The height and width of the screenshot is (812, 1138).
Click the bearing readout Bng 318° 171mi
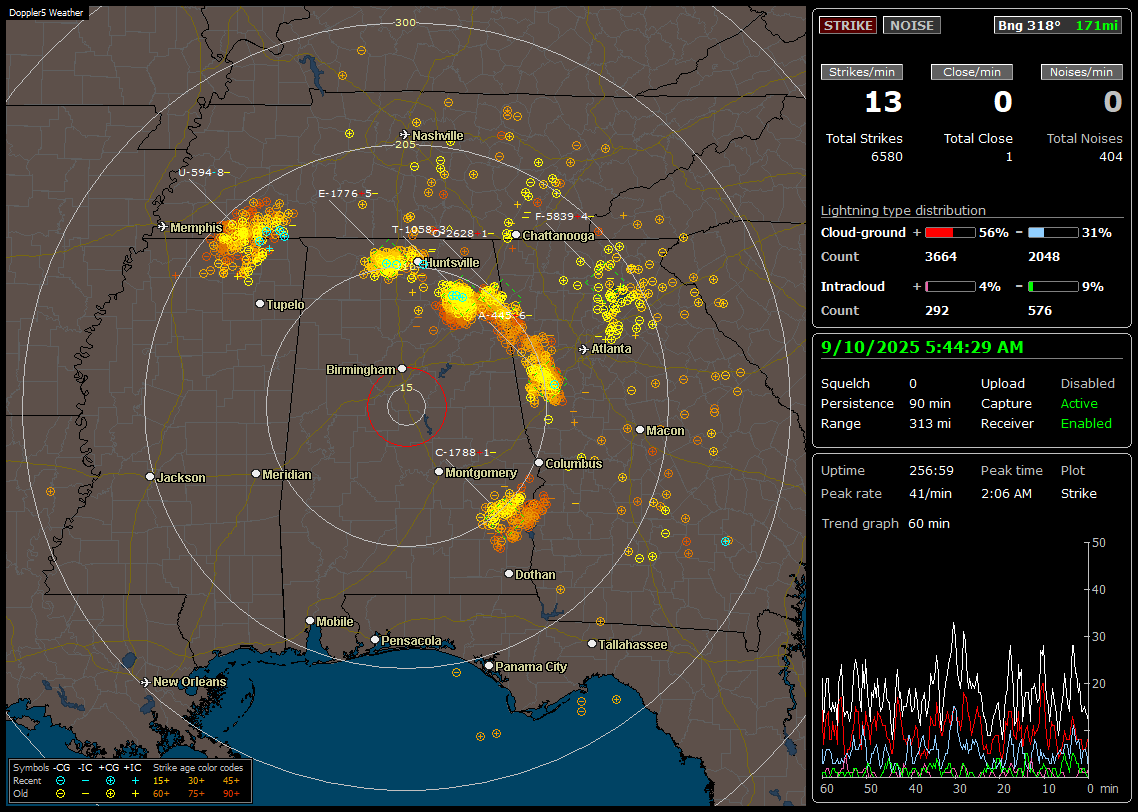point(1057,25)
